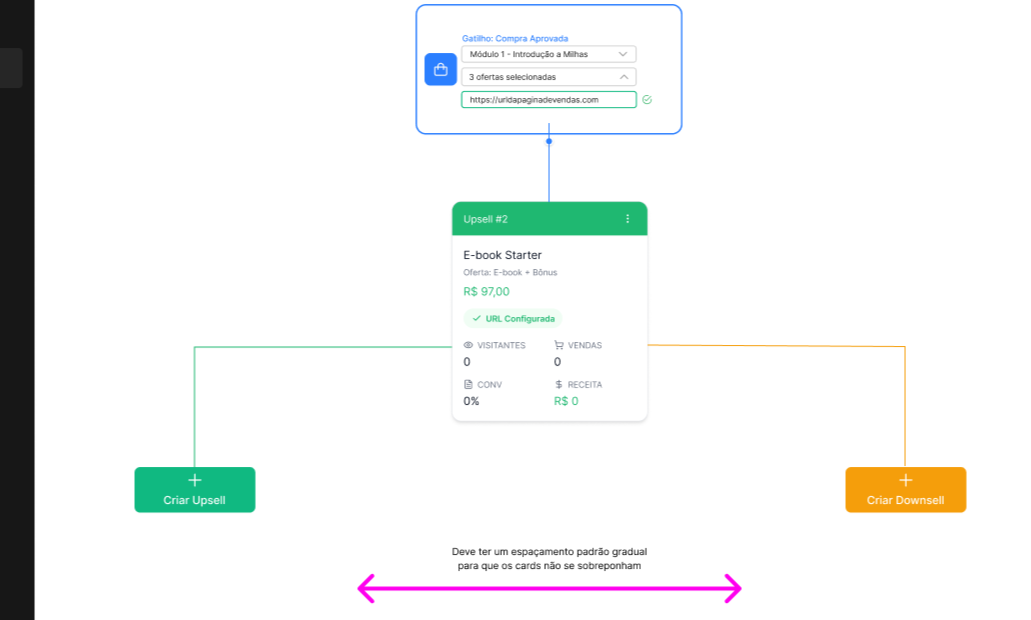Select the pink double-headed arrow annotation

click(x=549, y=589)
